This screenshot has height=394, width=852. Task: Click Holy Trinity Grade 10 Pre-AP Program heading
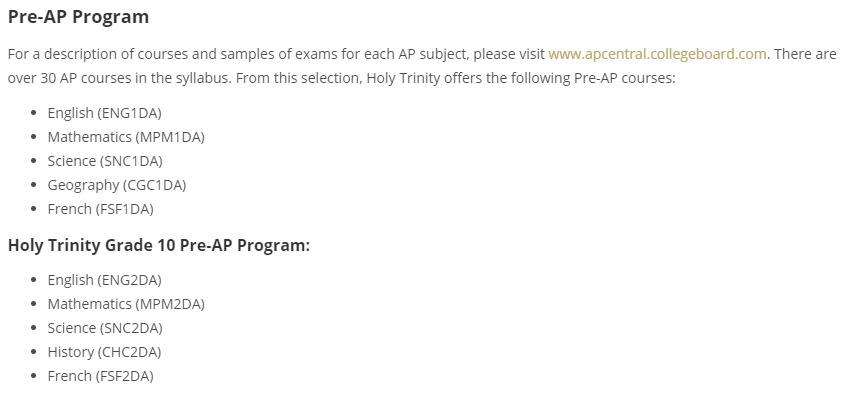pyautogui.click(x=159, y=245)
